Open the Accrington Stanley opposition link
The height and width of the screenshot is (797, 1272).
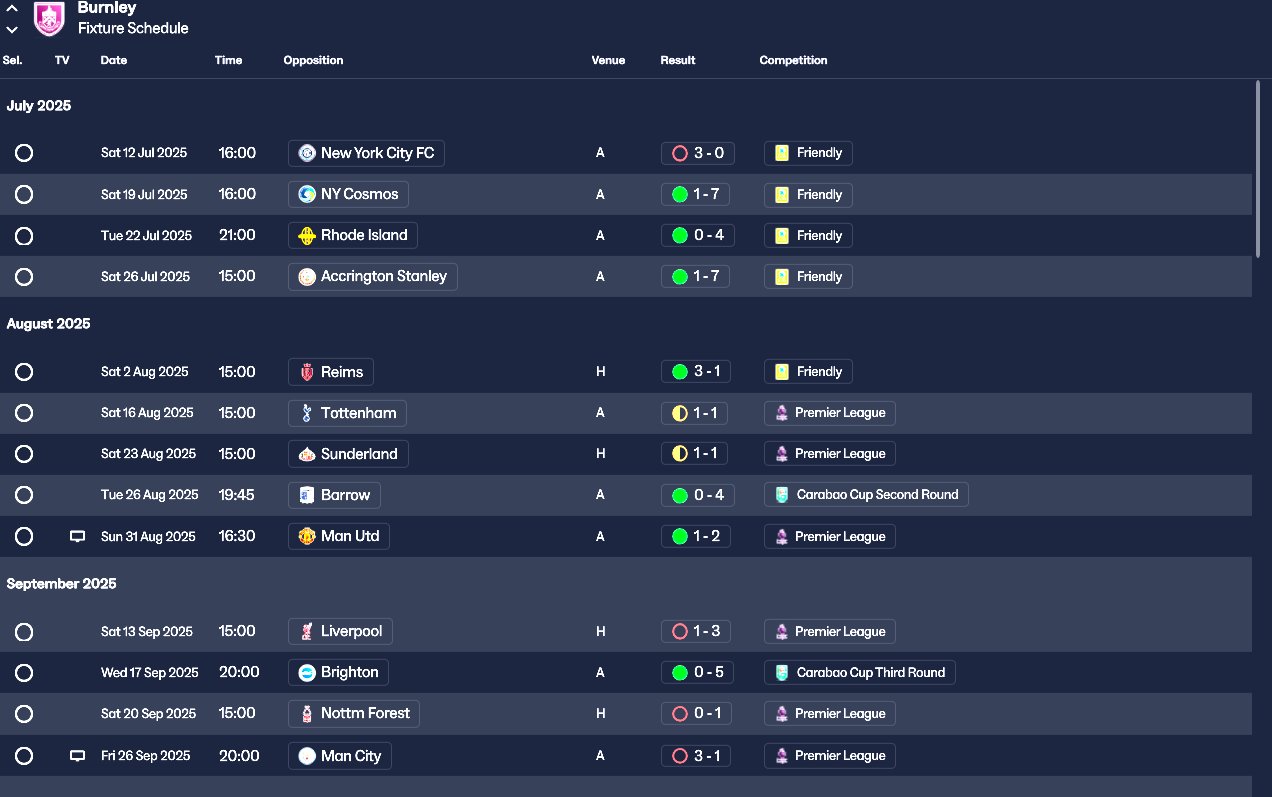pos(383,277)
